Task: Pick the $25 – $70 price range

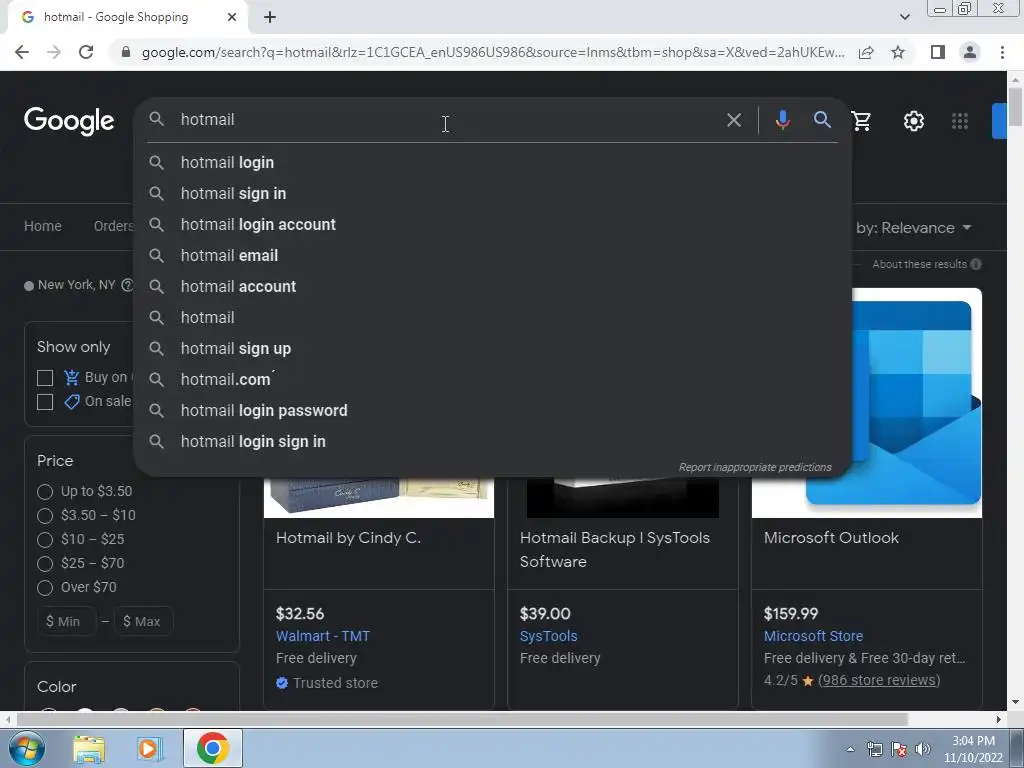Action: click(44, 564)
